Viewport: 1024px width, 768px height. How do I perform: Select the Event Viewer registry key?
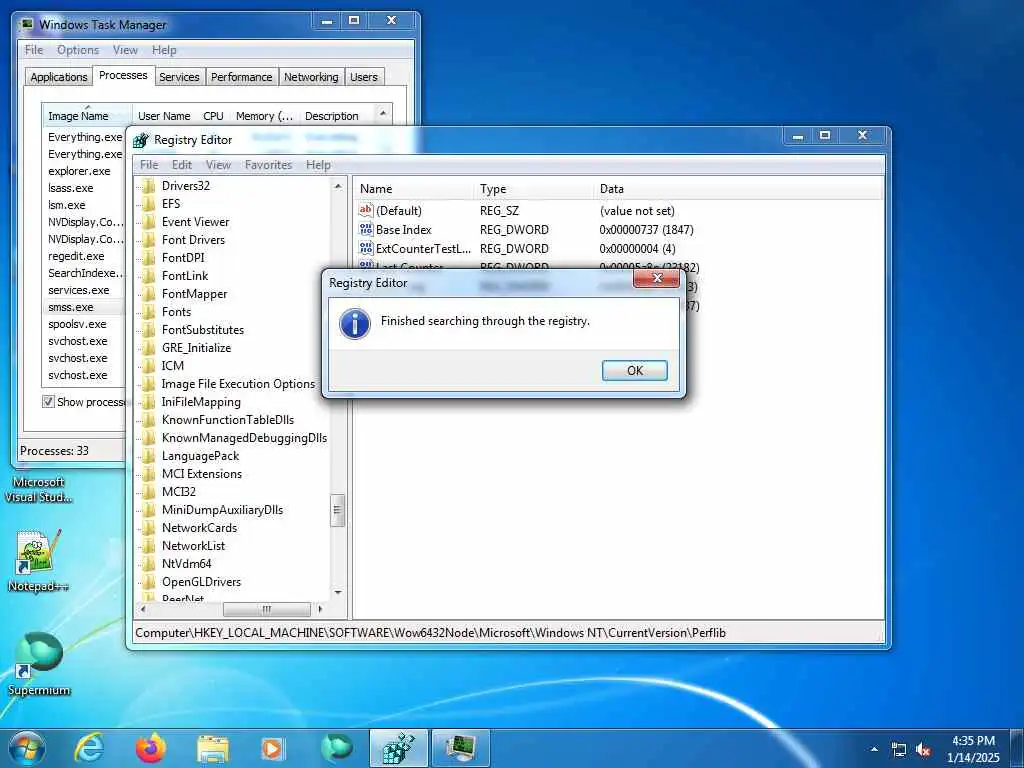tap(195, 221)
